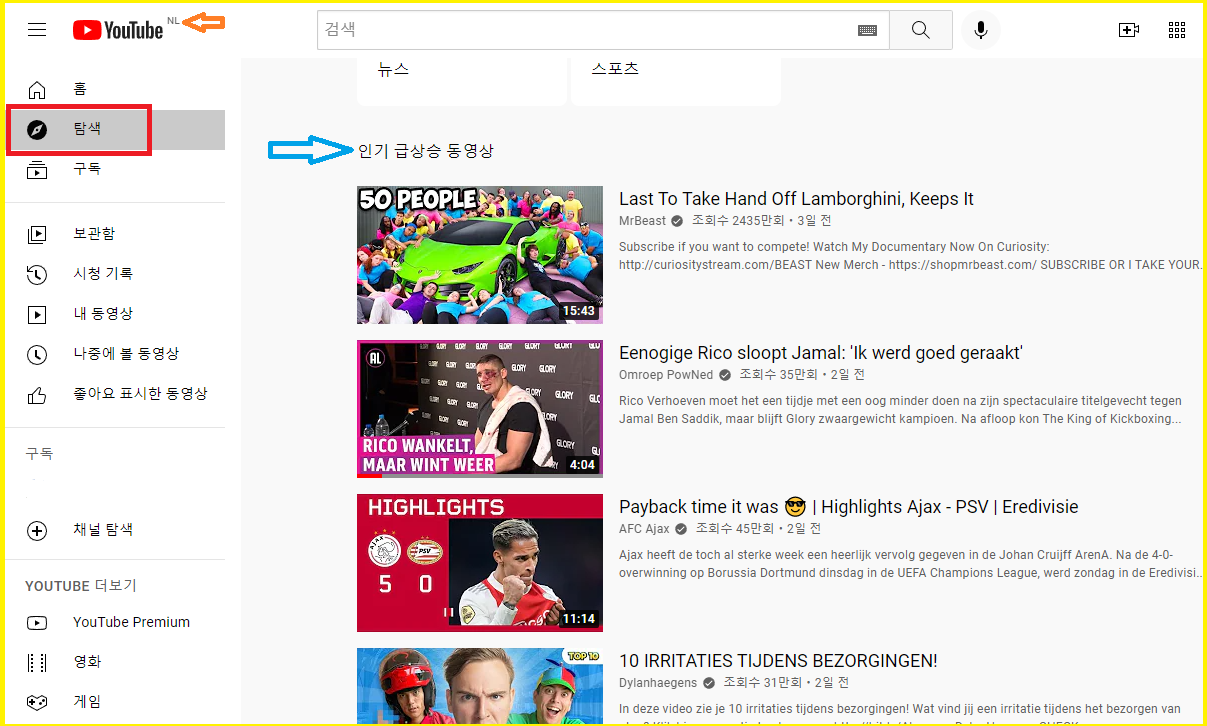Image resolution: width=1207 pixels, height=726 pixels.
Task: Open the 50 People Lamborghini video thumbnail
Action: 480,255
